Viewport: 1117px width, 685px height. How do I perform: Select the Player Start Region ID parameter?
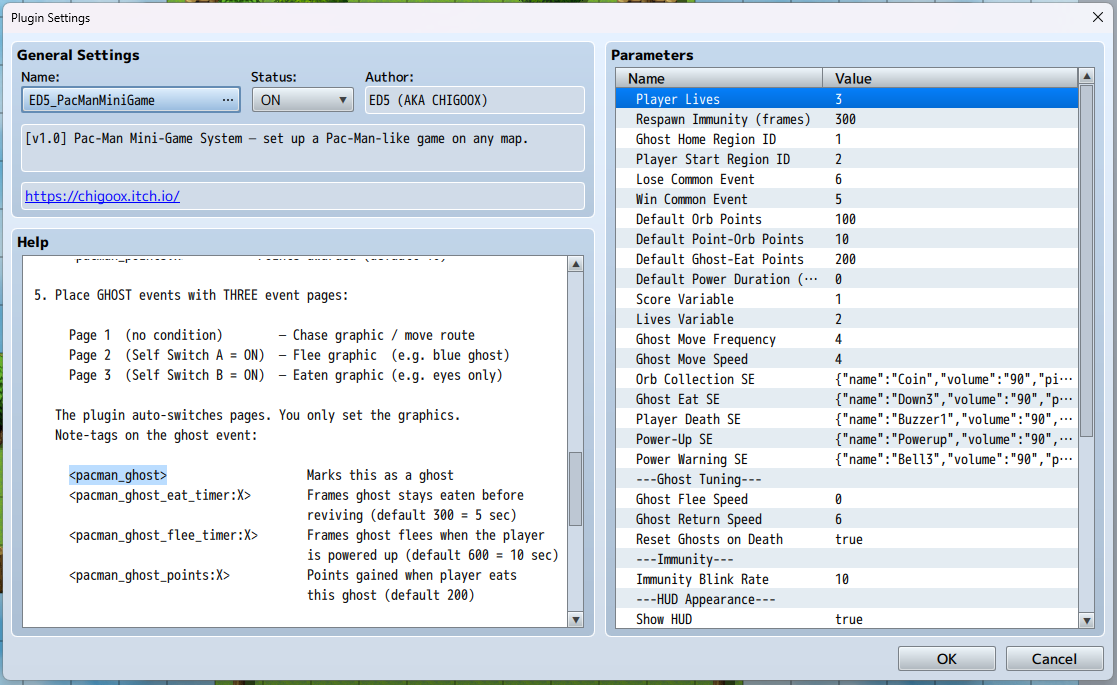[x=847, y=159]
